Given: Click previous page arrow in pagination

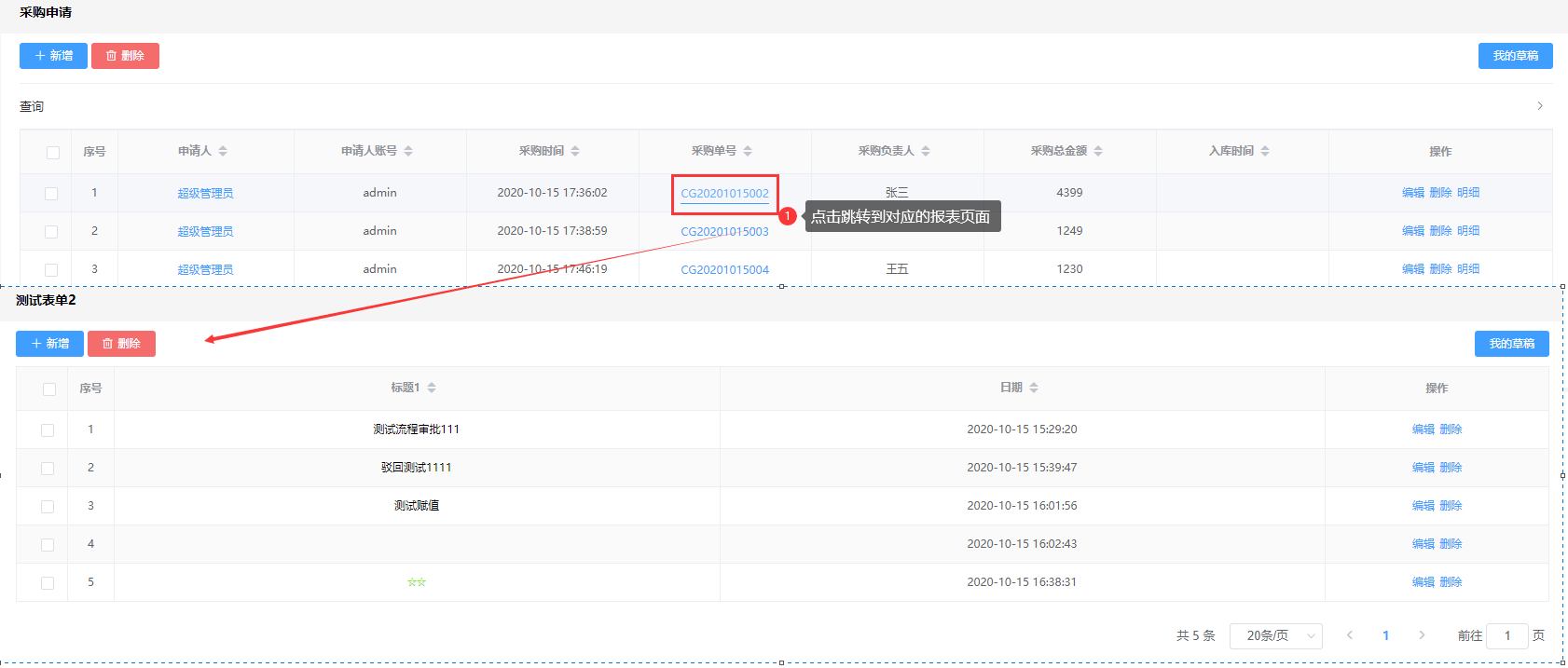Looking at the screenshot, I should 1349,635.
